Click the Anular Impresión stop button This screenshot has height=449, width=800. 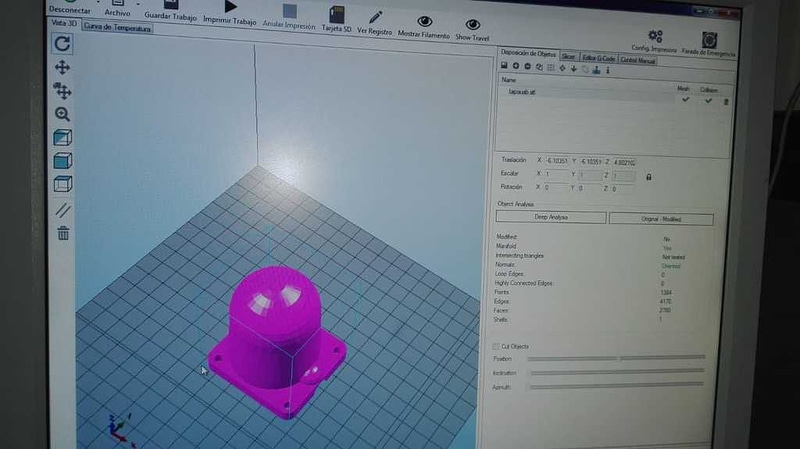coord(289,17)
